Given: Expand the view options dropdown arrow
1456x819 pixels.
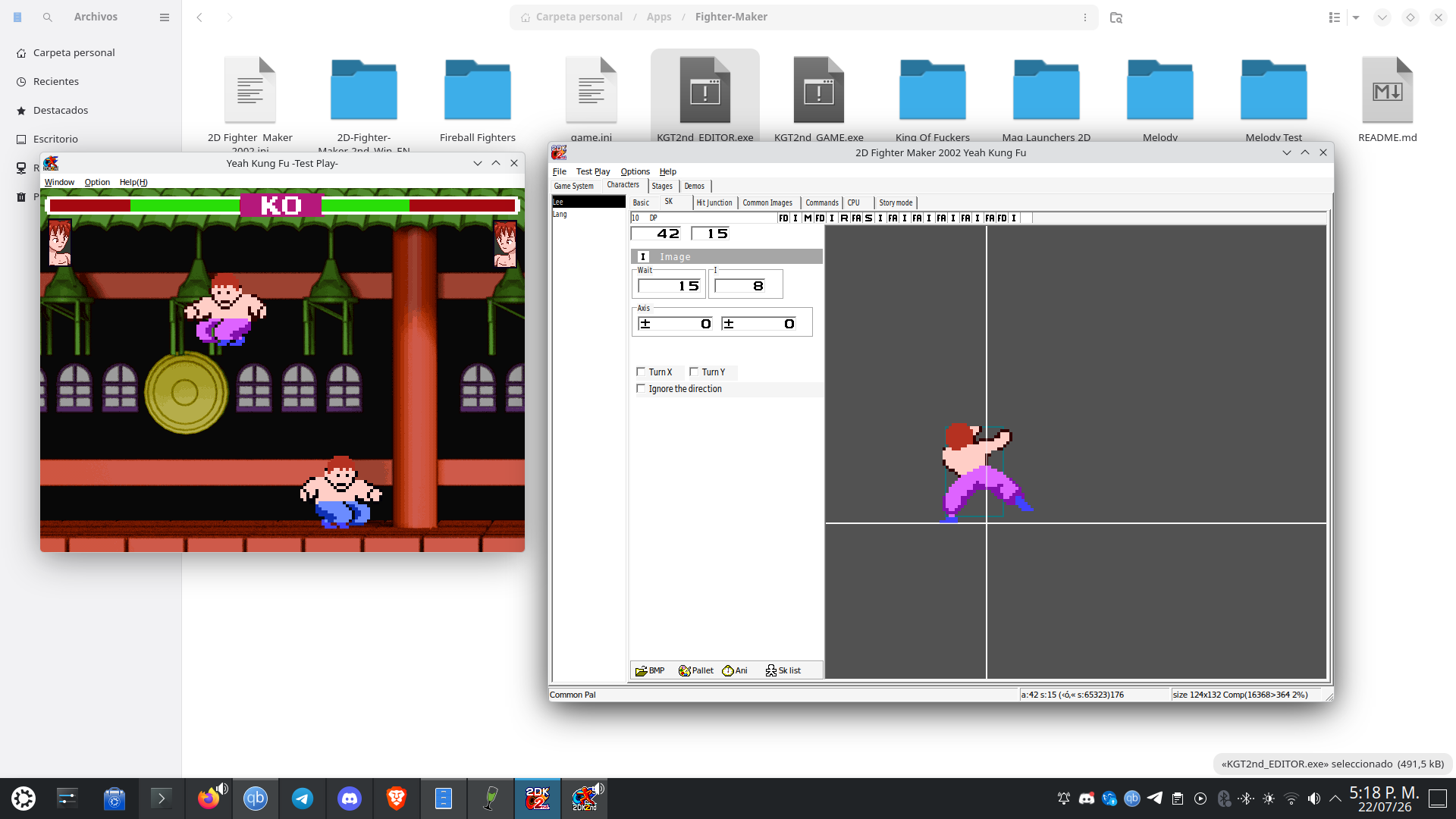Looking at the screenshot, I should point(1356,17).
